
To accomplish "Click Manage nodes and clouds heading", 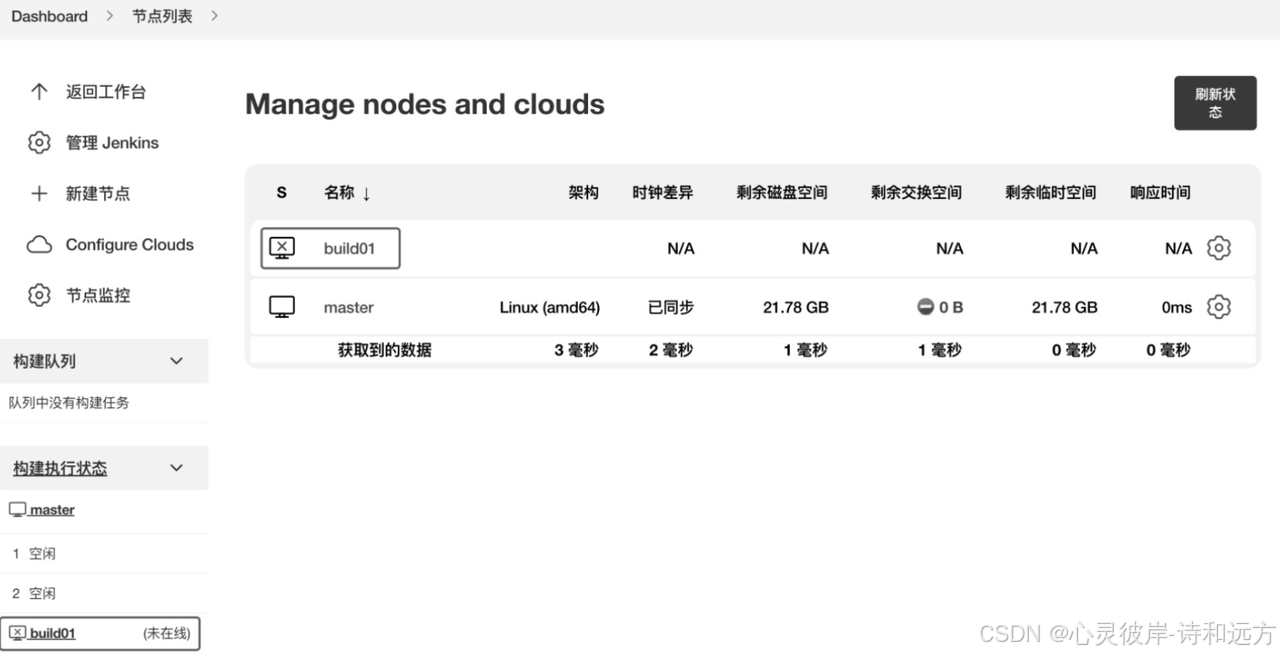I will (x=425, y=104).
